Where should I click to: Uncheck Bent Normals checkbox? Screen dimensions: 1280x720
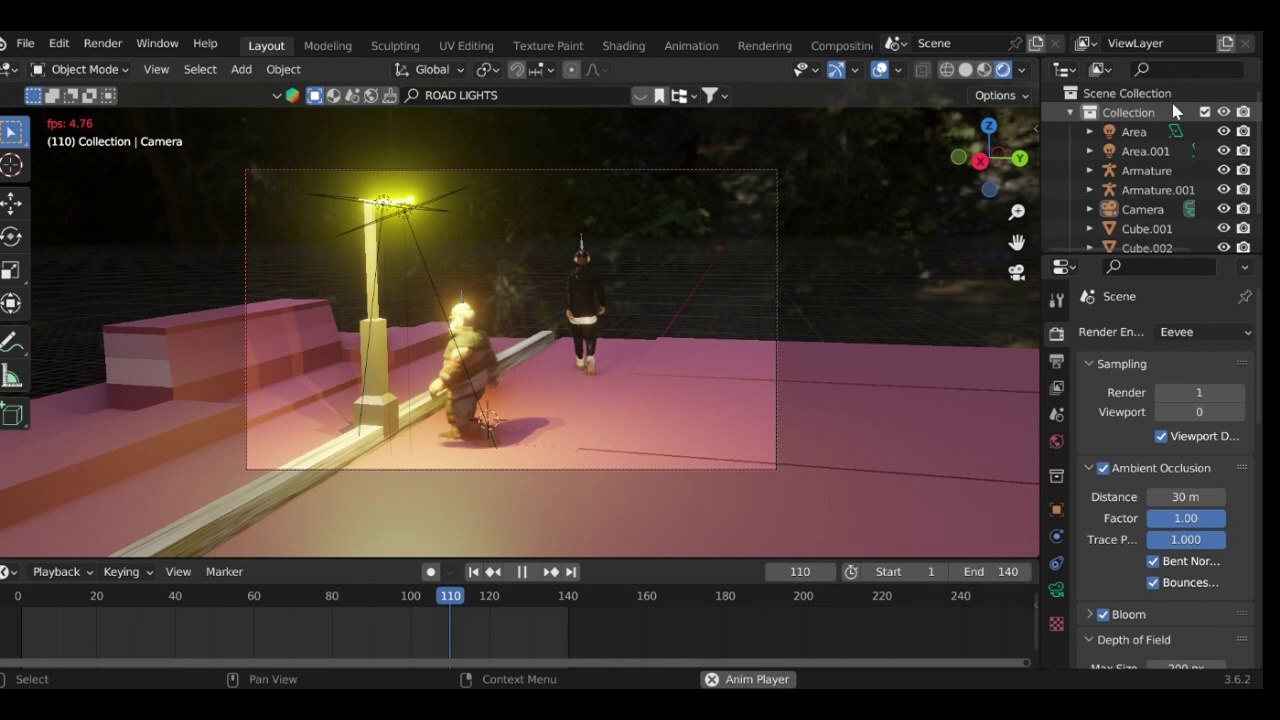pos(1153,561)
